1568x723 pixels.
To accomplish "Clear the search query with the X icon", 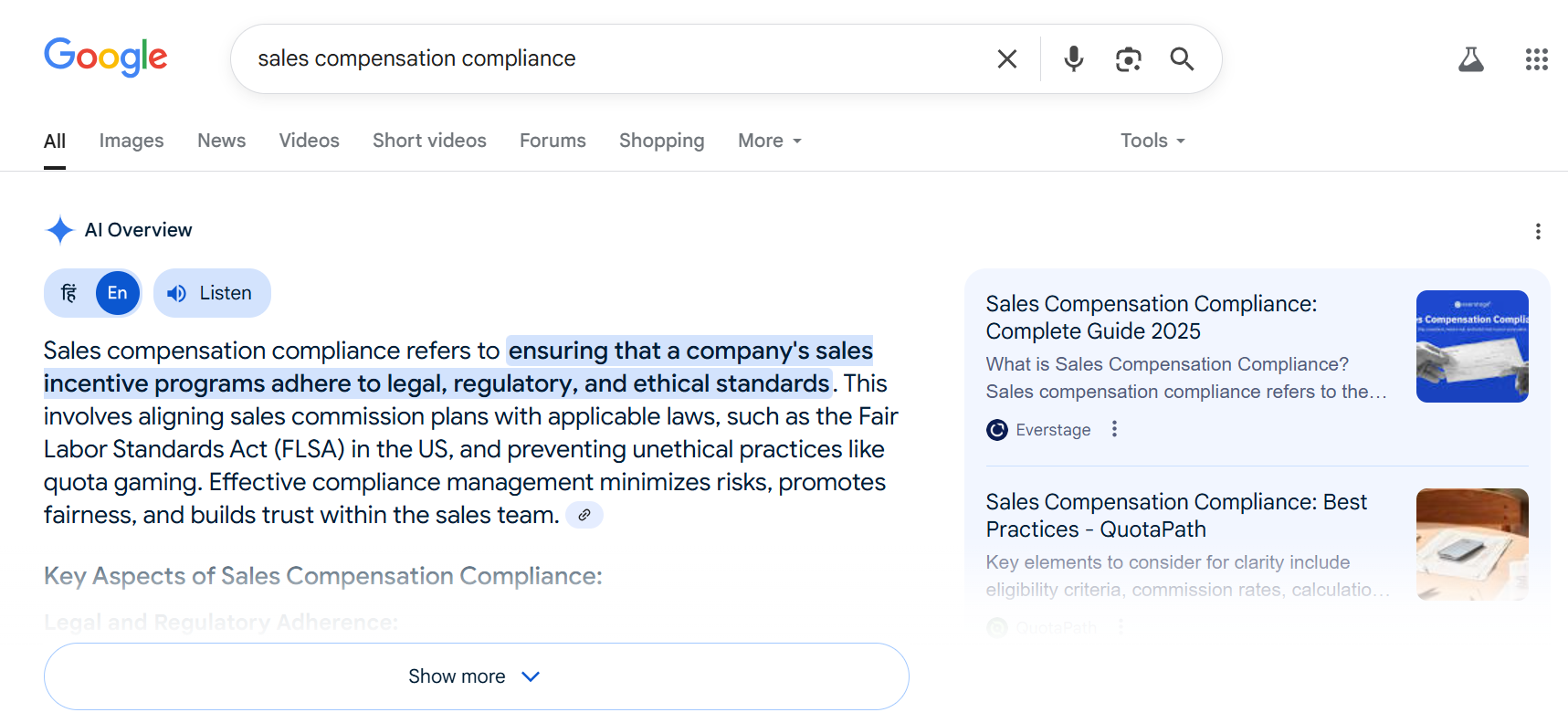I will click(x=1007, y=59).
